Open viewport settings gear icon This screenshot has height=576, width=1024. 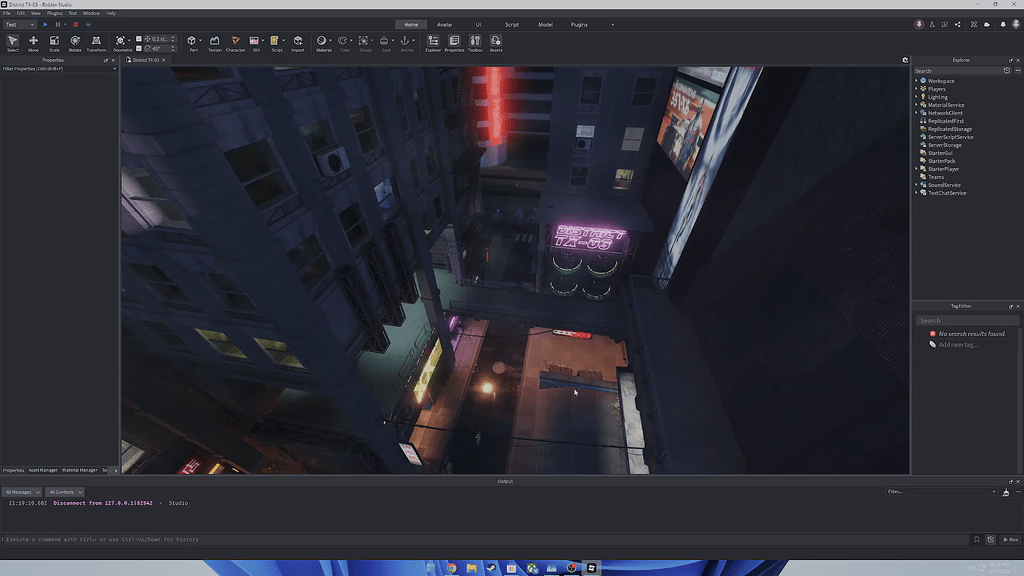click(x=905, y=60)
